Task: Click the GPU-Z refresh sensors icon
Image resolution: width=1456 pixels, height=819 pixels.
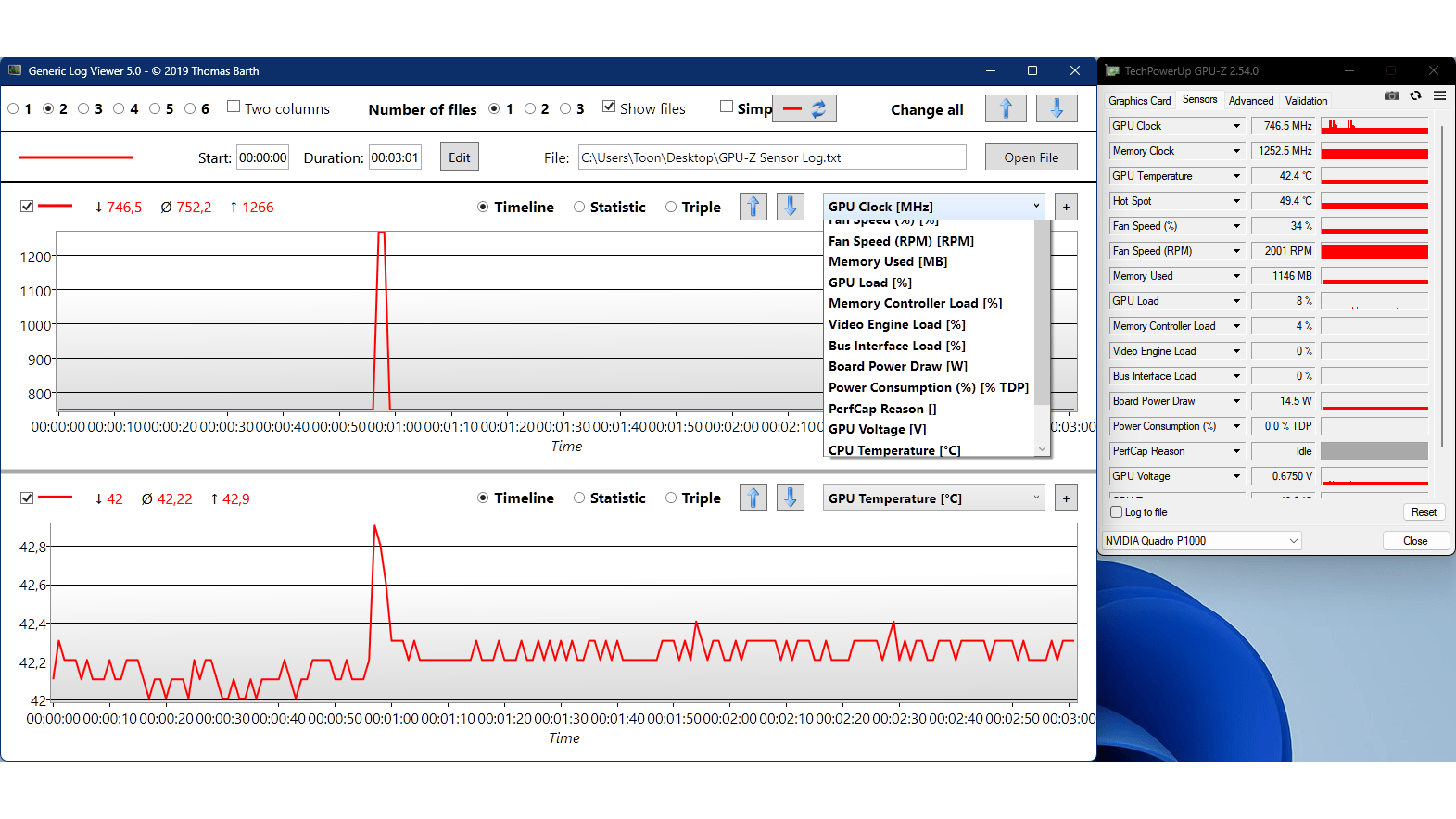Action: (1415, 96)
